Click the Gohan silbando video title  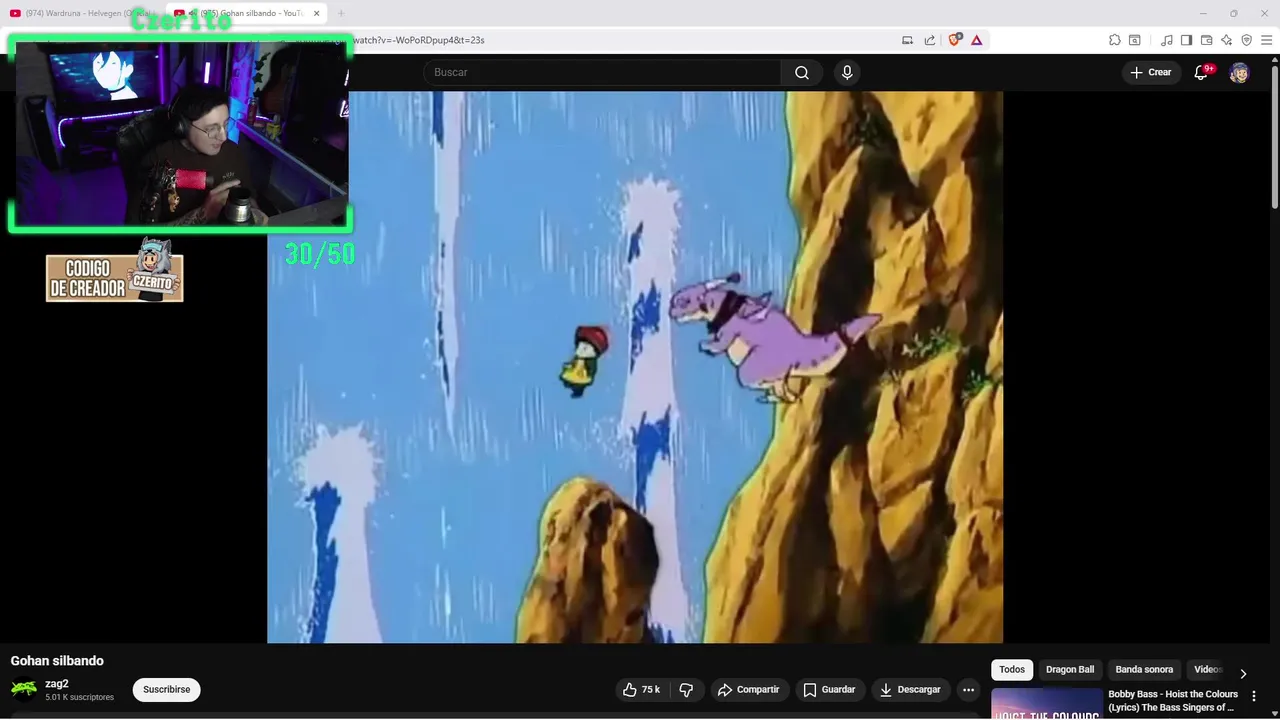click(x=57, y=661)
